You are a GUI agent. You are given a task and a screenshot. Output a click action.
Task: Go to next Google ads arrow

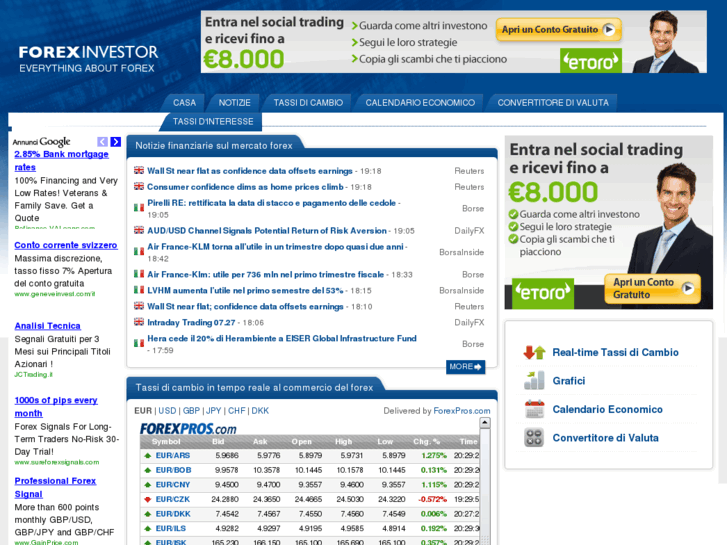(115, 142)
